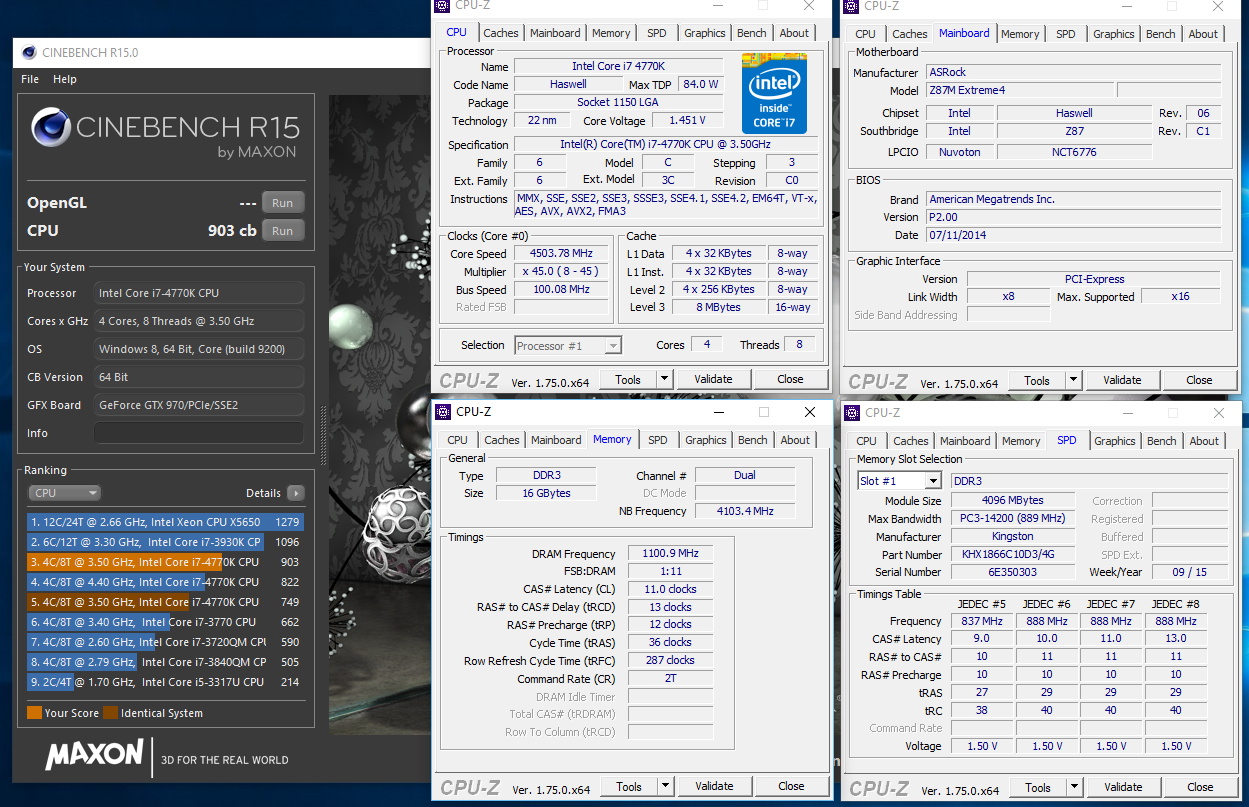This screenshot has width=1249, height=807.
Task: Click Close in the Memory window
Action: (791, 786)
